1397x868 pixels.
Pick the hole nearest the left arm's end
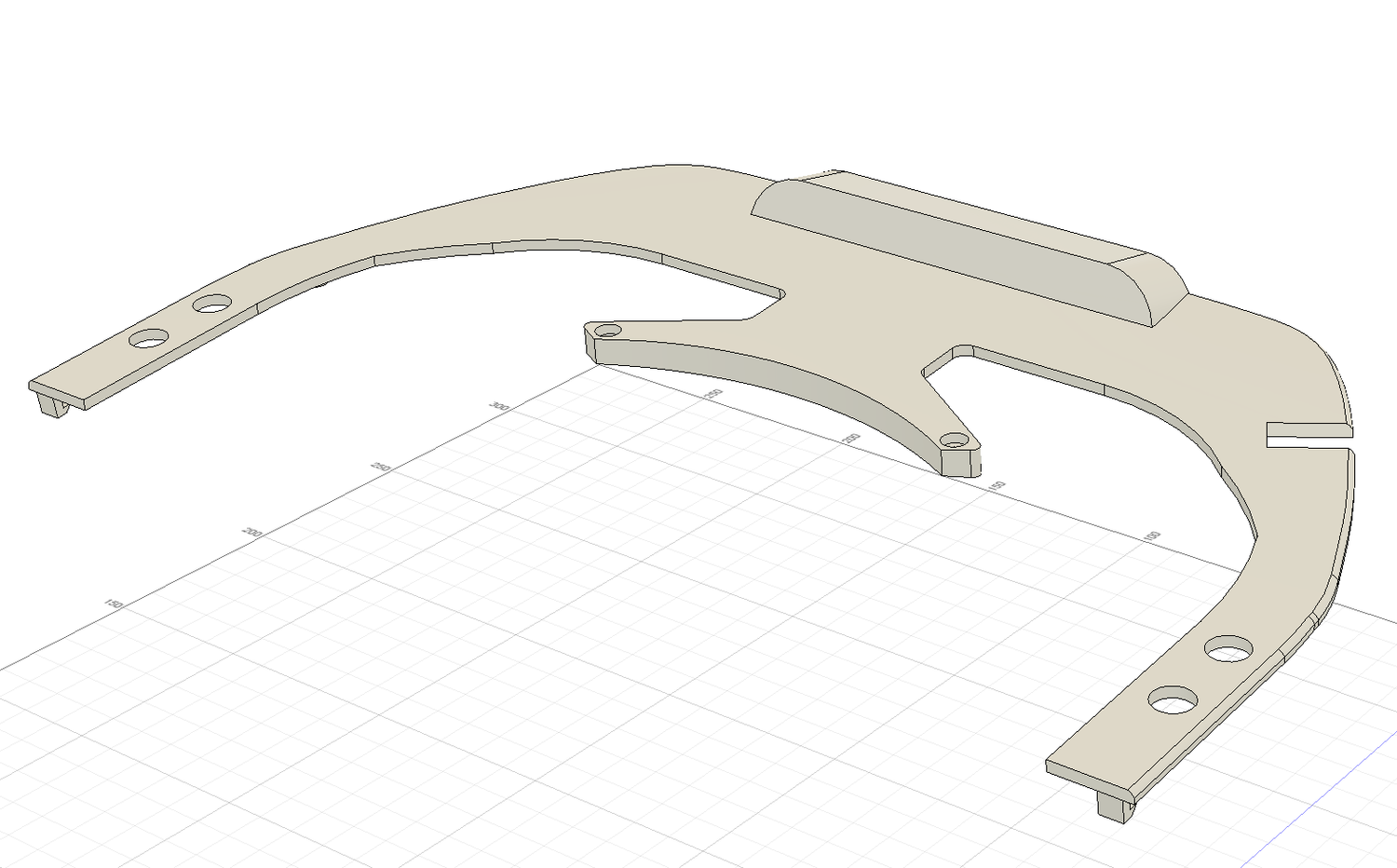pos(149,338)
